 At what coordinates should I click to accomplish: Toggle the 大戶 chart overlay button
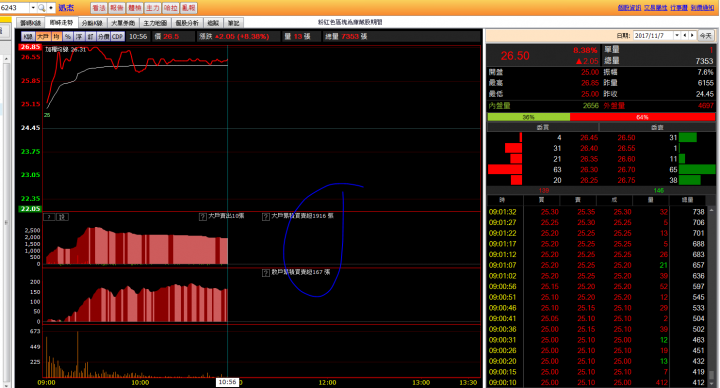coord(43,36)
